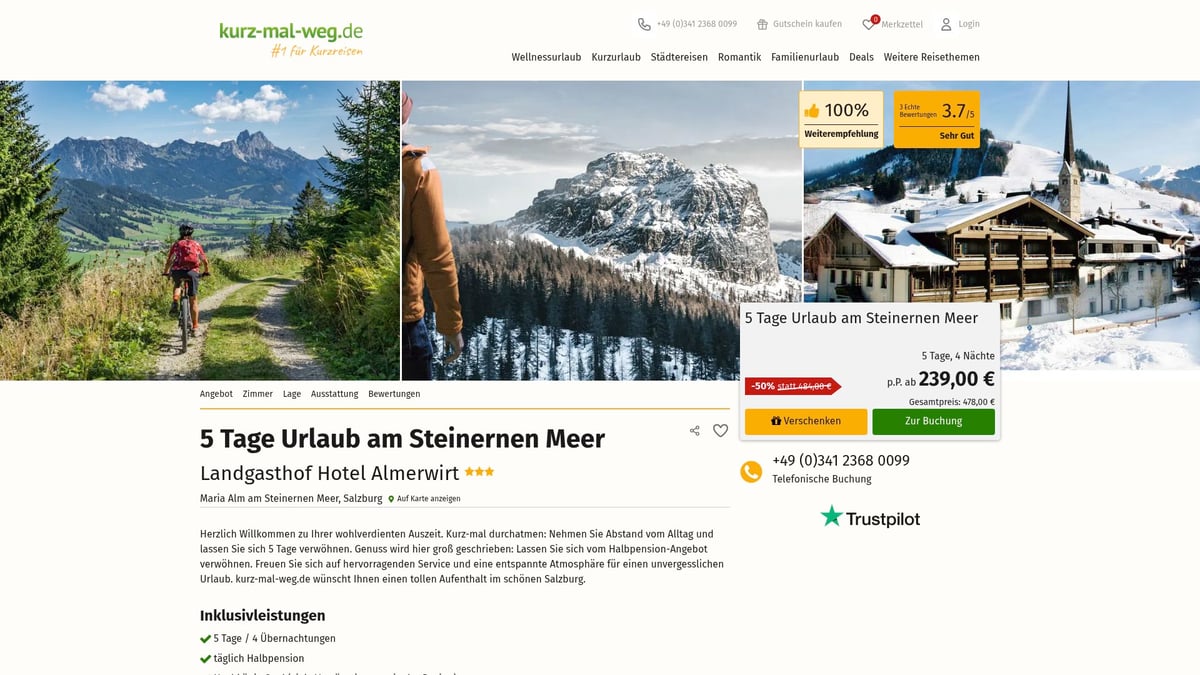Open the Städtereisen menu
This screenshot has height=675, width=1200.
(679, 57)
